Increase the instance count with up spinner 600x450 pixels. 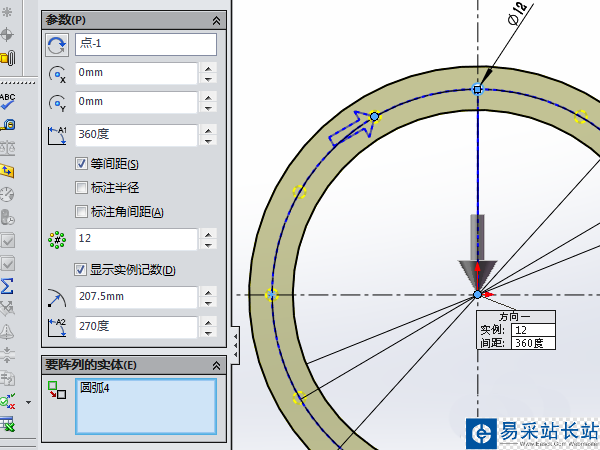[x=208, y=234]
